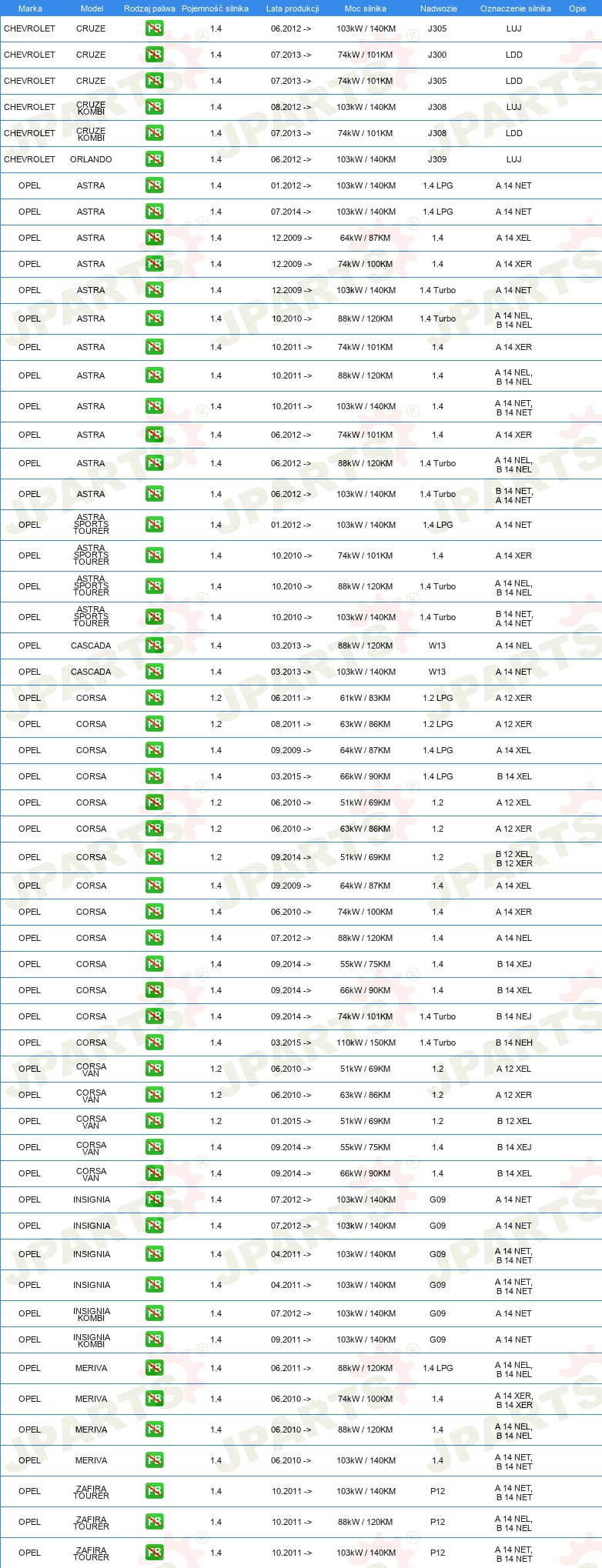602x1568 pixels.
Task: Click fuel icon in Cascada 103kW / 140KM row
Action: [154, 672]
